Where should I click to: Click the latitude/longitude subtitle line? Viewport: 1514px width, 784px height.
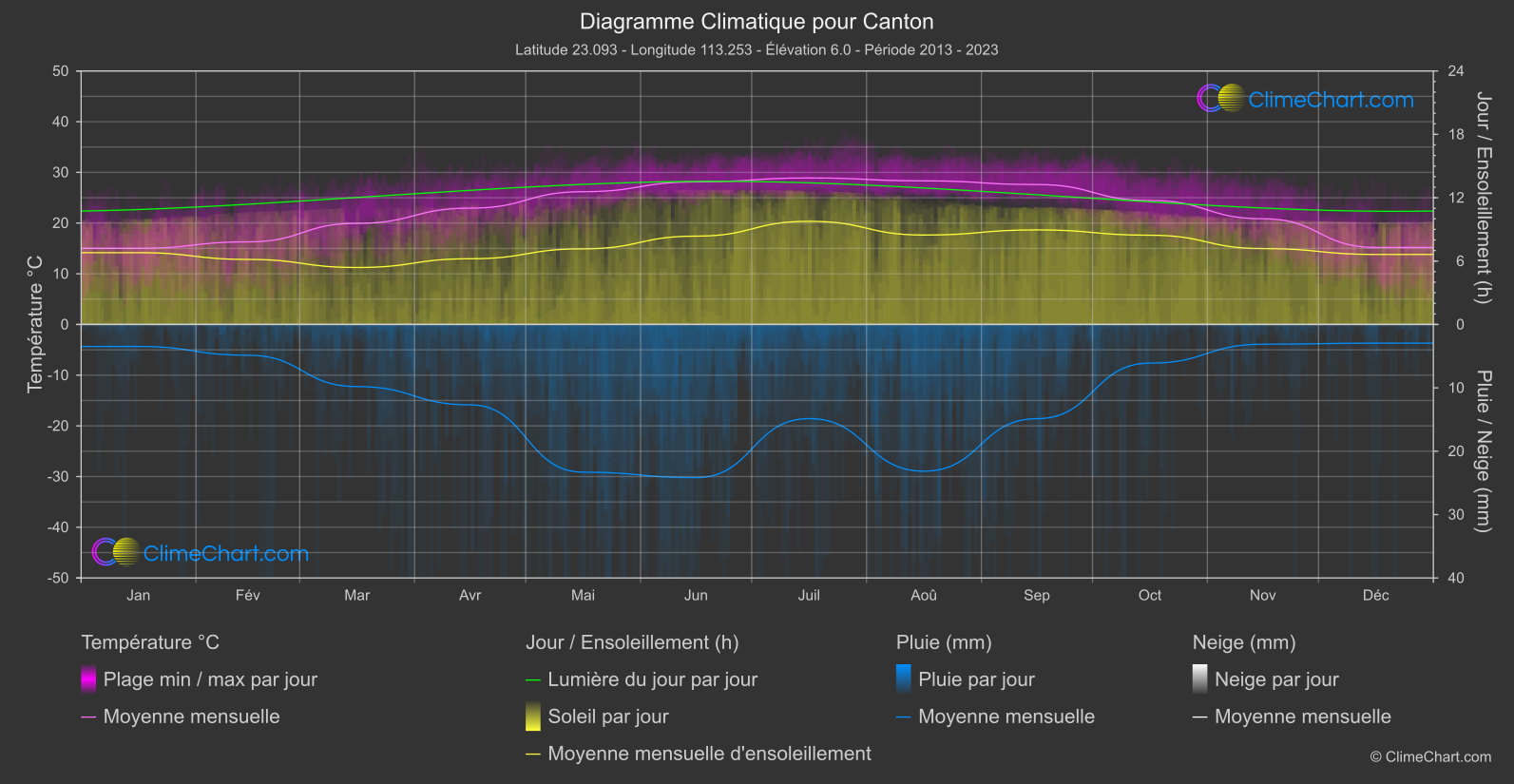click(x=757, y=49)
